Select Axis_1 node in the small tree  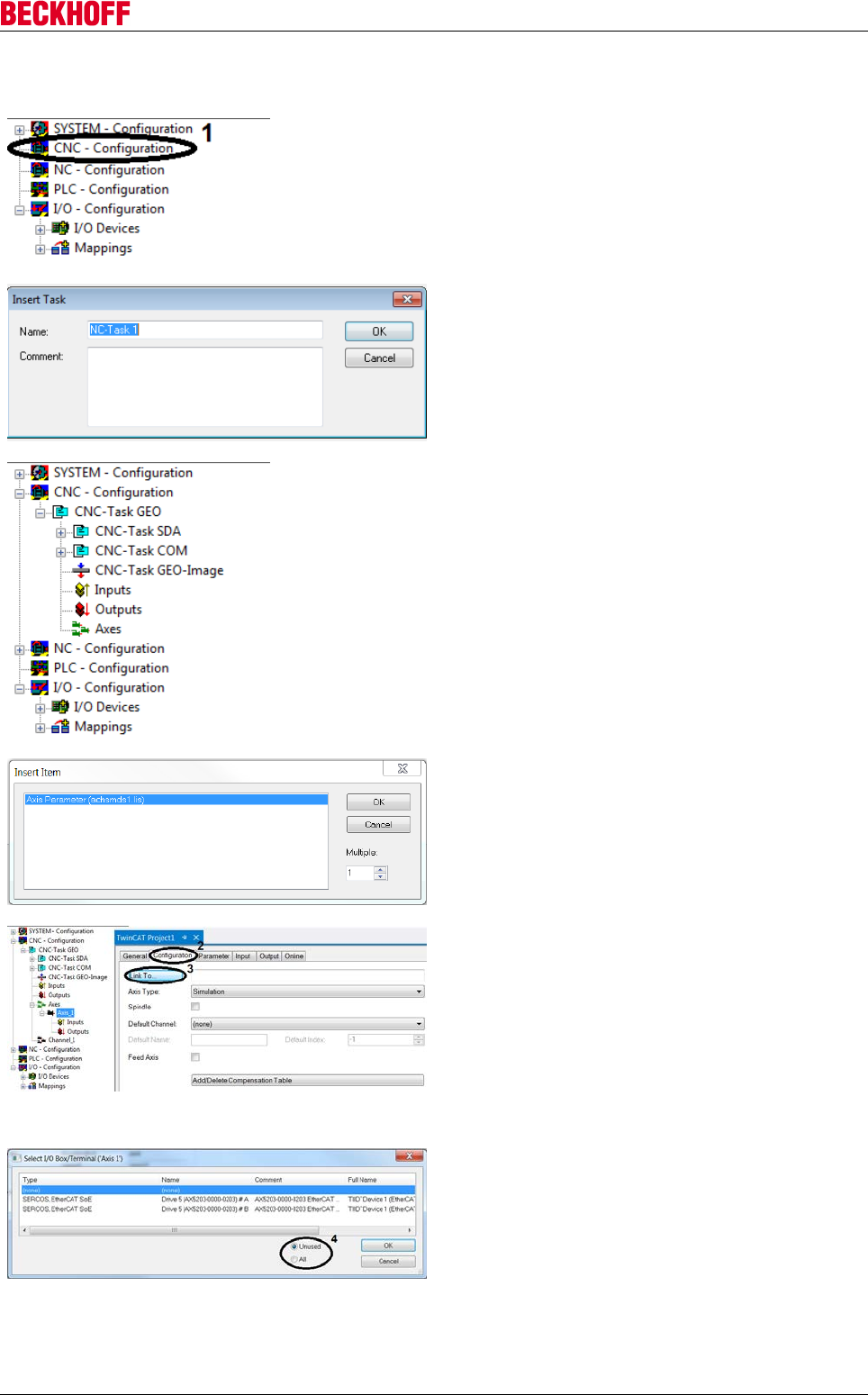tap(65, 1013)
